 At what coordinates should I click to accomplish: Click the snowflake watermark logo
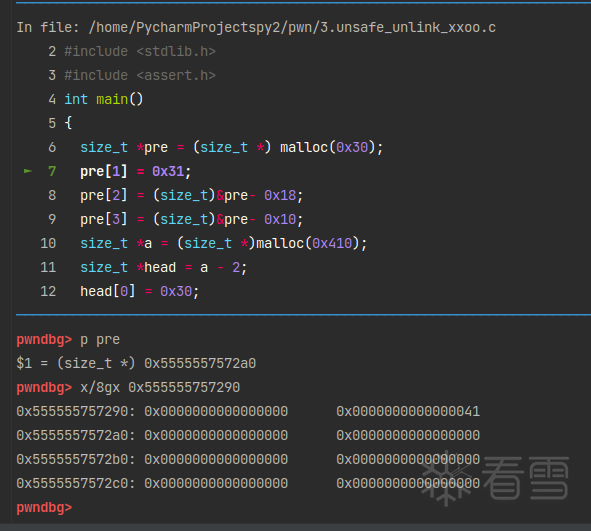[447, 478]
